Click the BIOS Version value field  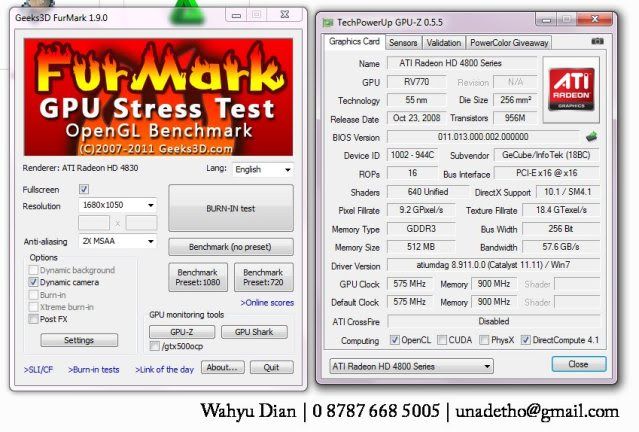pyautogui.click(x=483, y=137)
